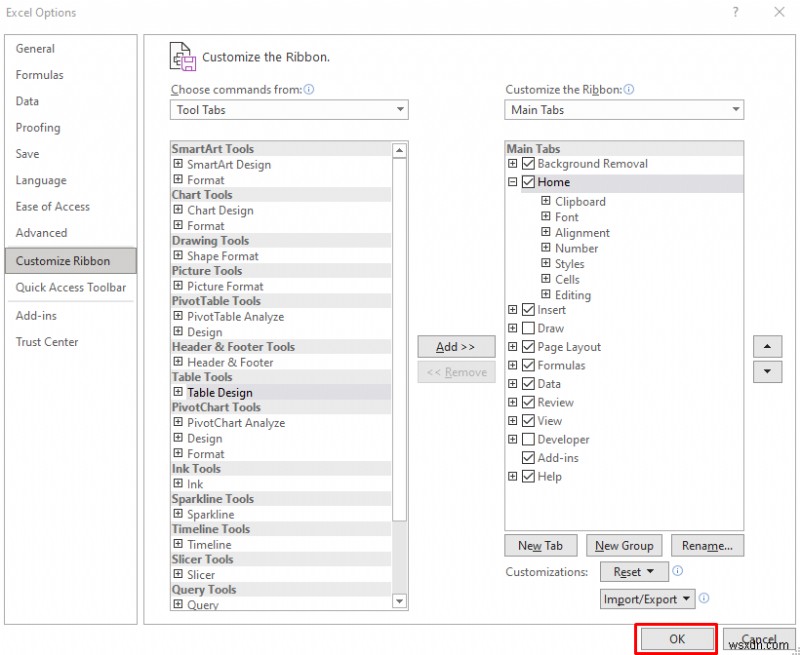Enable the Developer tab checkbox

(x=528, y=439)
